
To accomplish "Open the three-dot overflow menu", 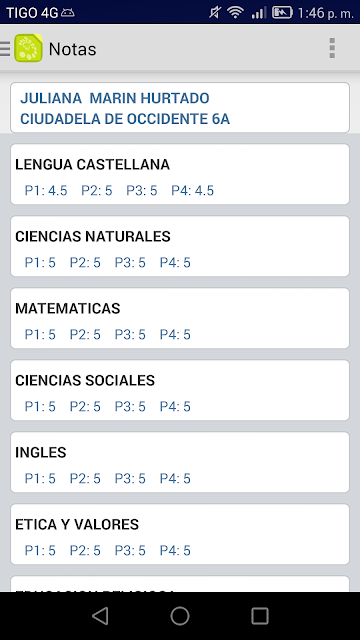I will pos(332,48).
